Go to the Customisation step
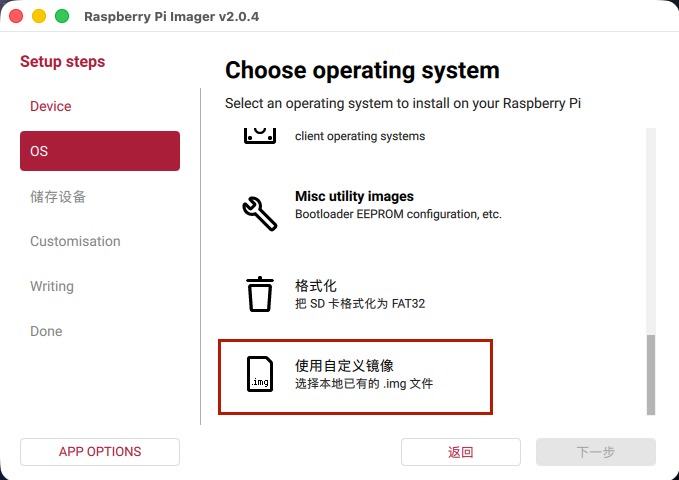 [x=75, y=241]
